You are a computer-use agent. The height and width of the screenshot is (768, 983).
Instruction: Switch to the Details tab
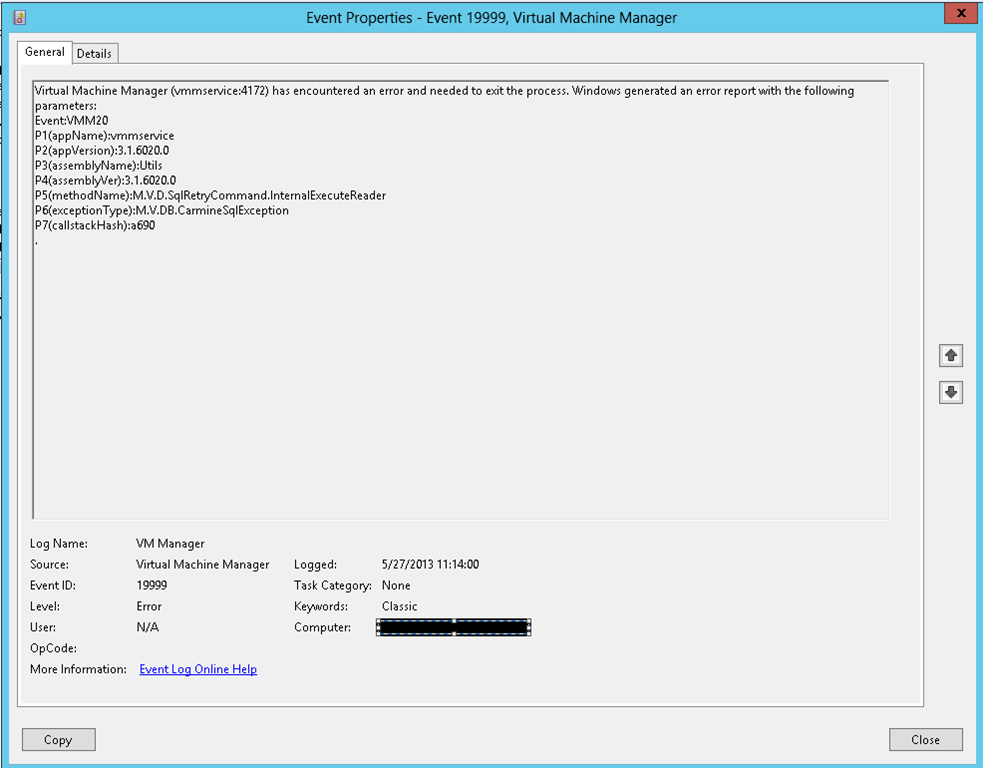click(x=94, y=53)
